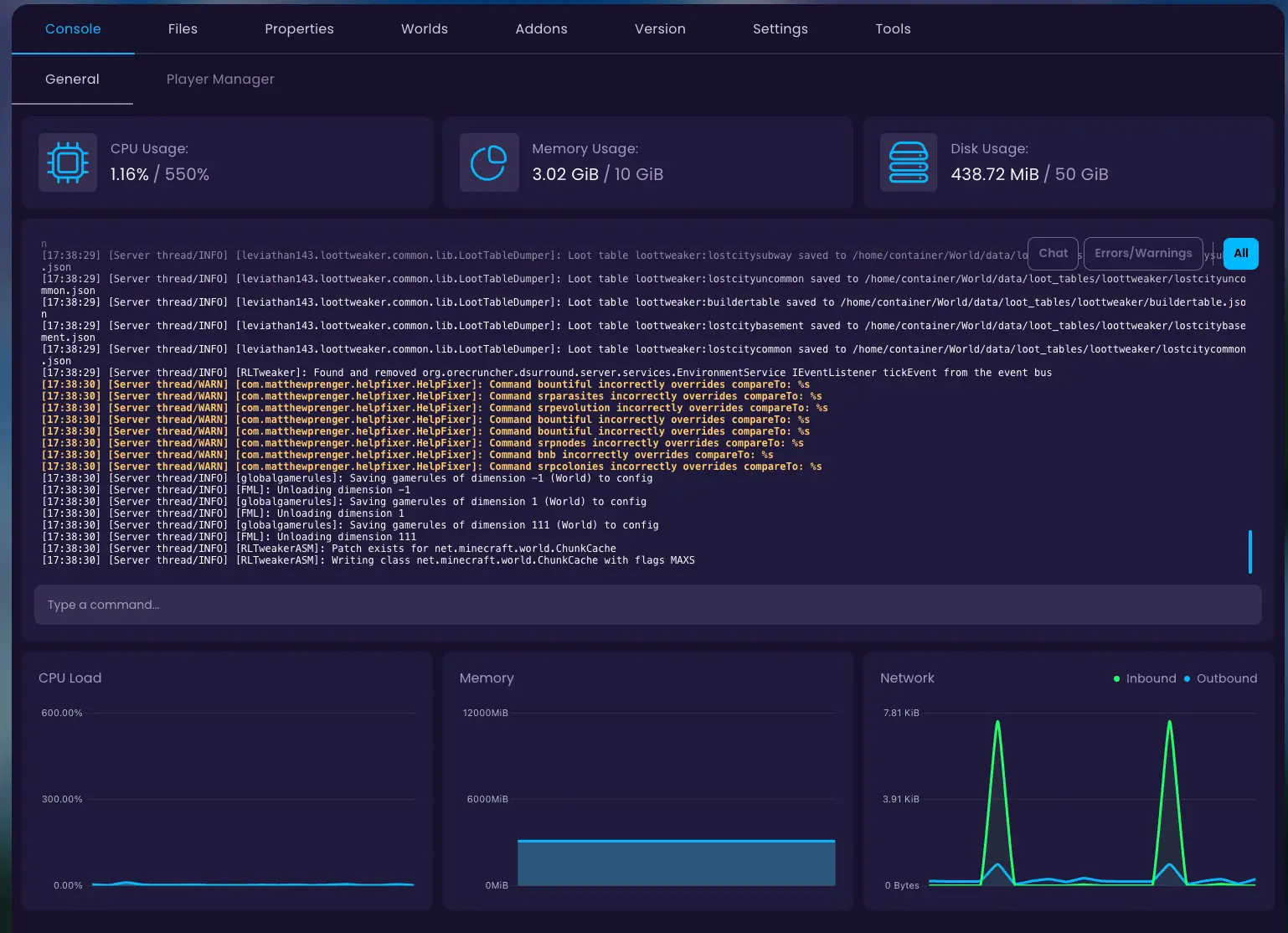Image resolution: width=1288 pixels, height=933 pixels.
Task: Switch to the Version tab
Action: pos(660,28)
